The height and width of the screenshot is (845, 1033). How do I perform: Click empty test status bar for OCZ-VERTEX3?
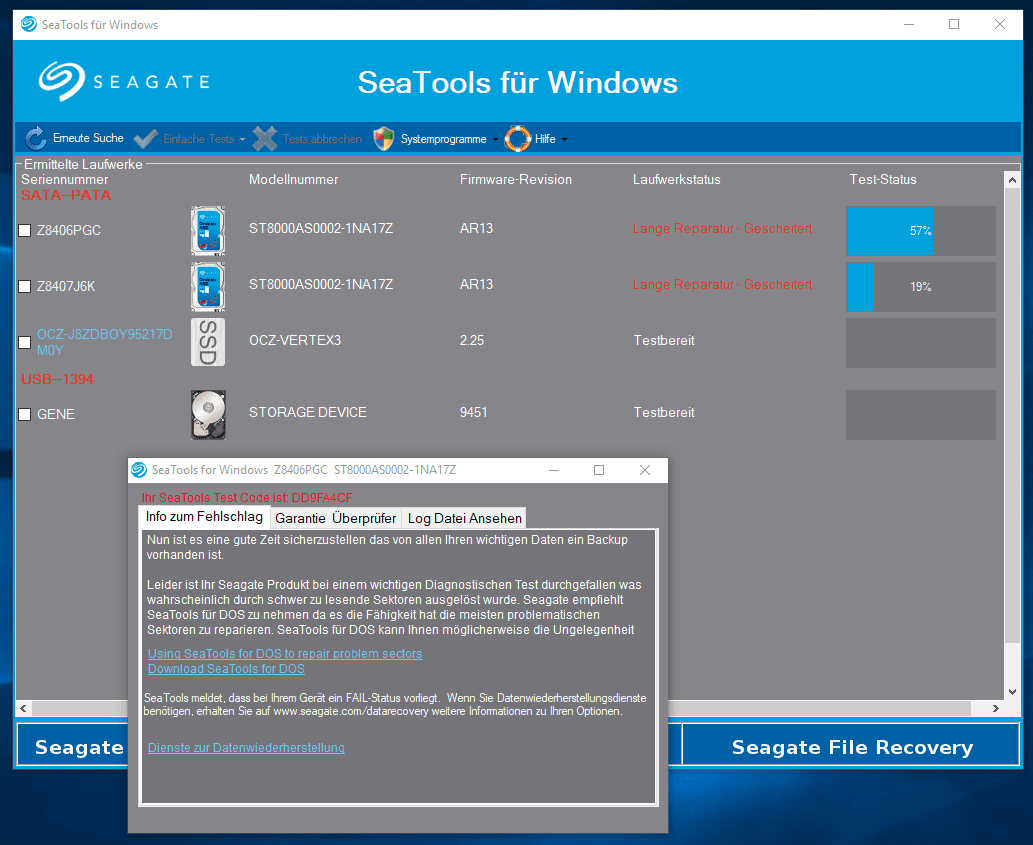(920, 342)
